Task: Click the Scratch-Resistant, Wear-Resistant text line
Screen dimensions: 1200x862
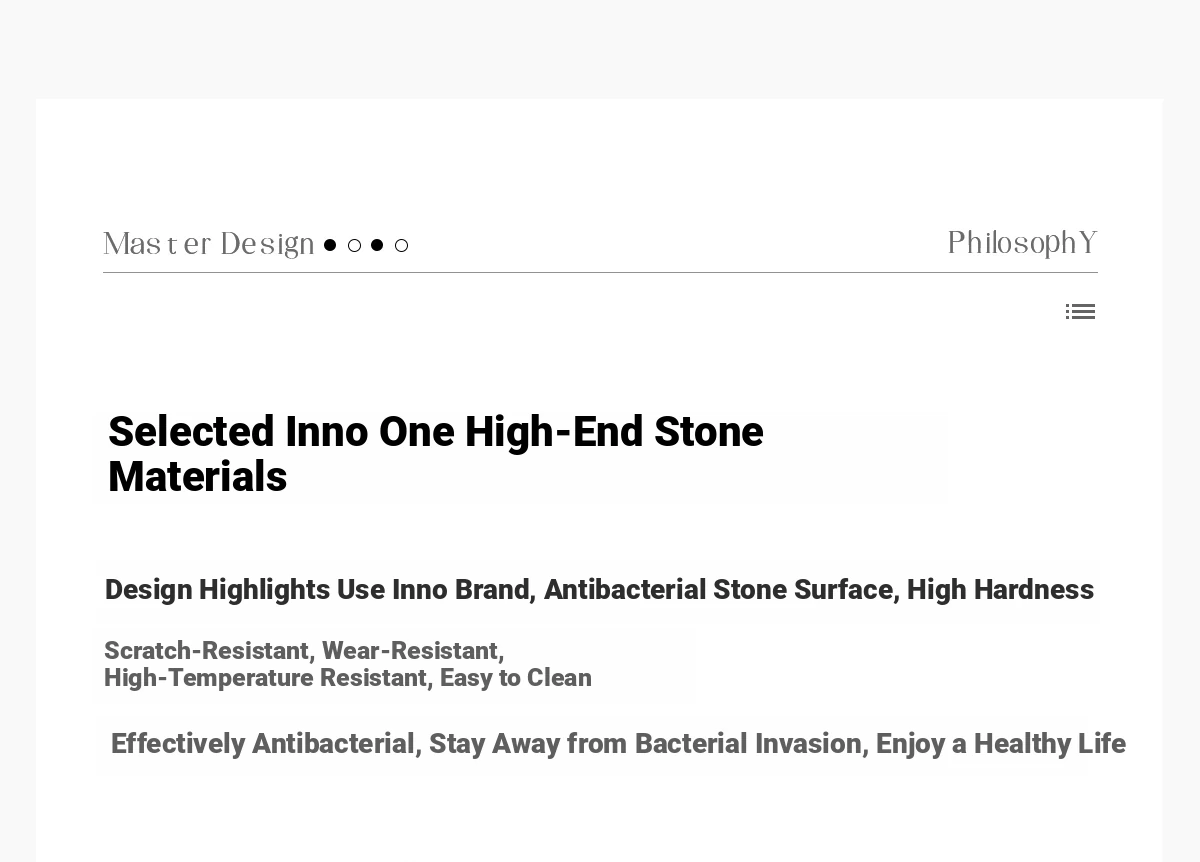Action: coord(304,651)
